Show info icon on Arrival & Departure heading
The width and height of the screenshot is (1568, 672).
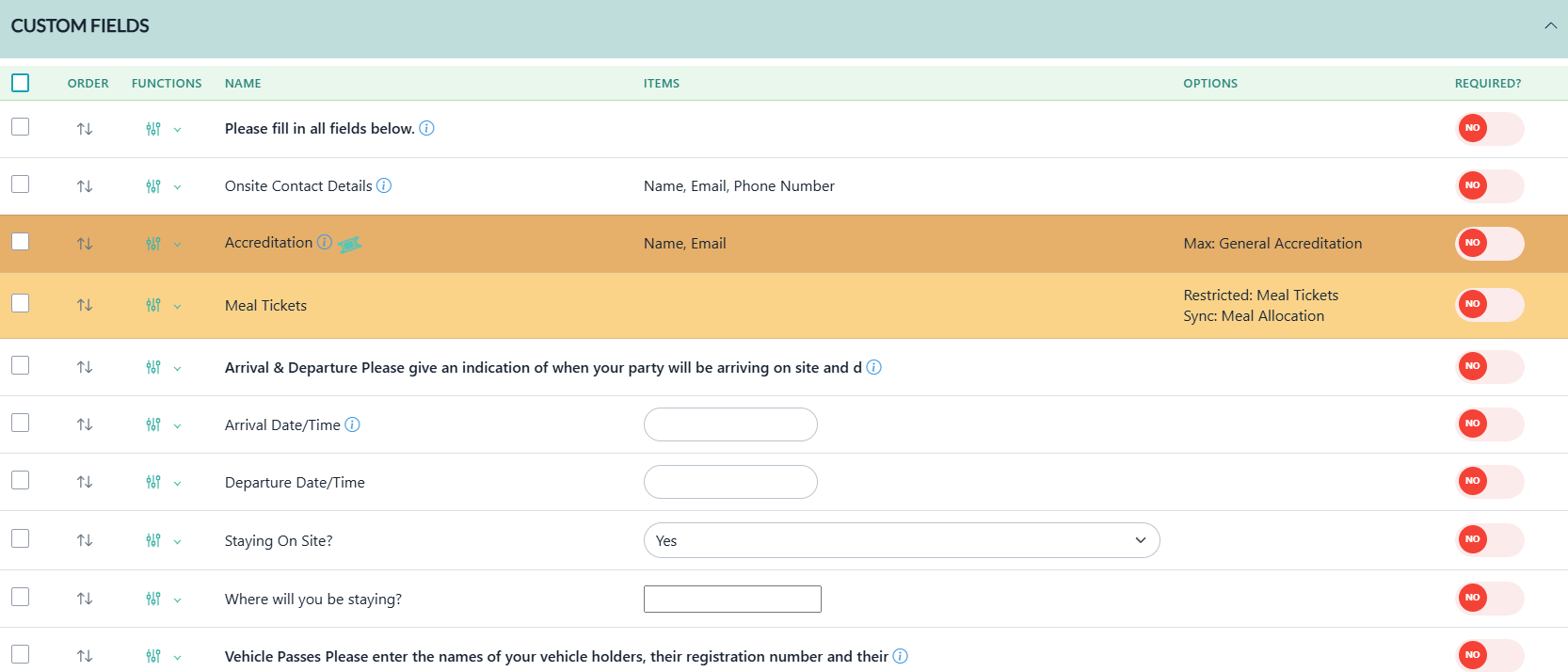point(873,367)
